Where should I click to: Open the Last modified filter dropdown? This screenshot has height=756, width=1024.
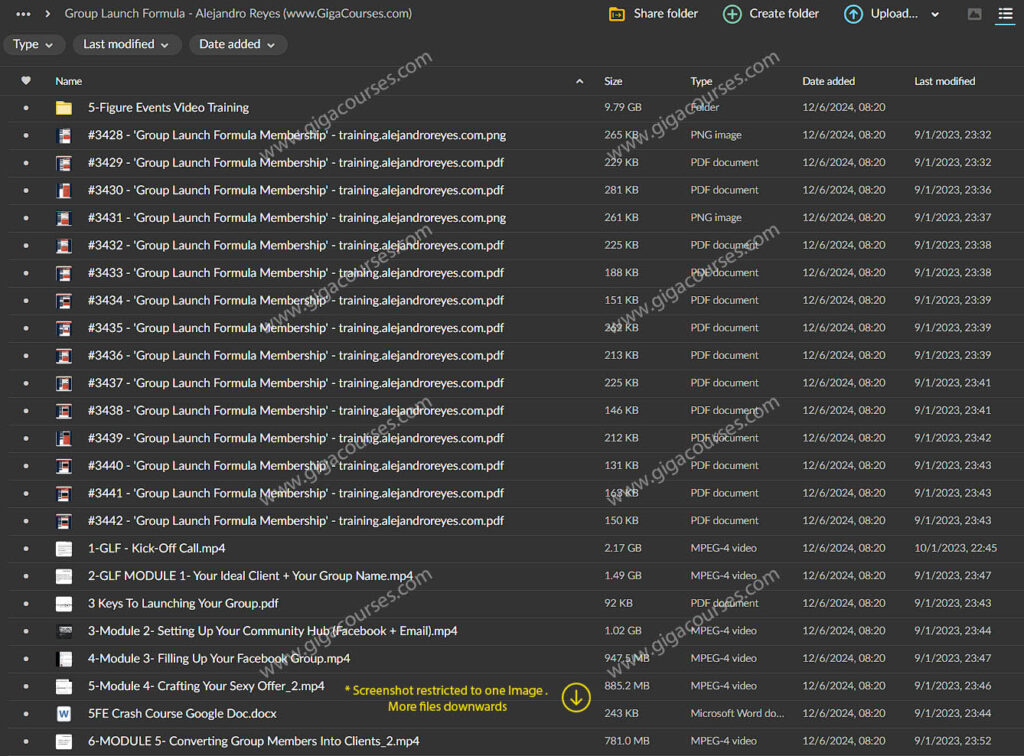[x=127, y=45]
